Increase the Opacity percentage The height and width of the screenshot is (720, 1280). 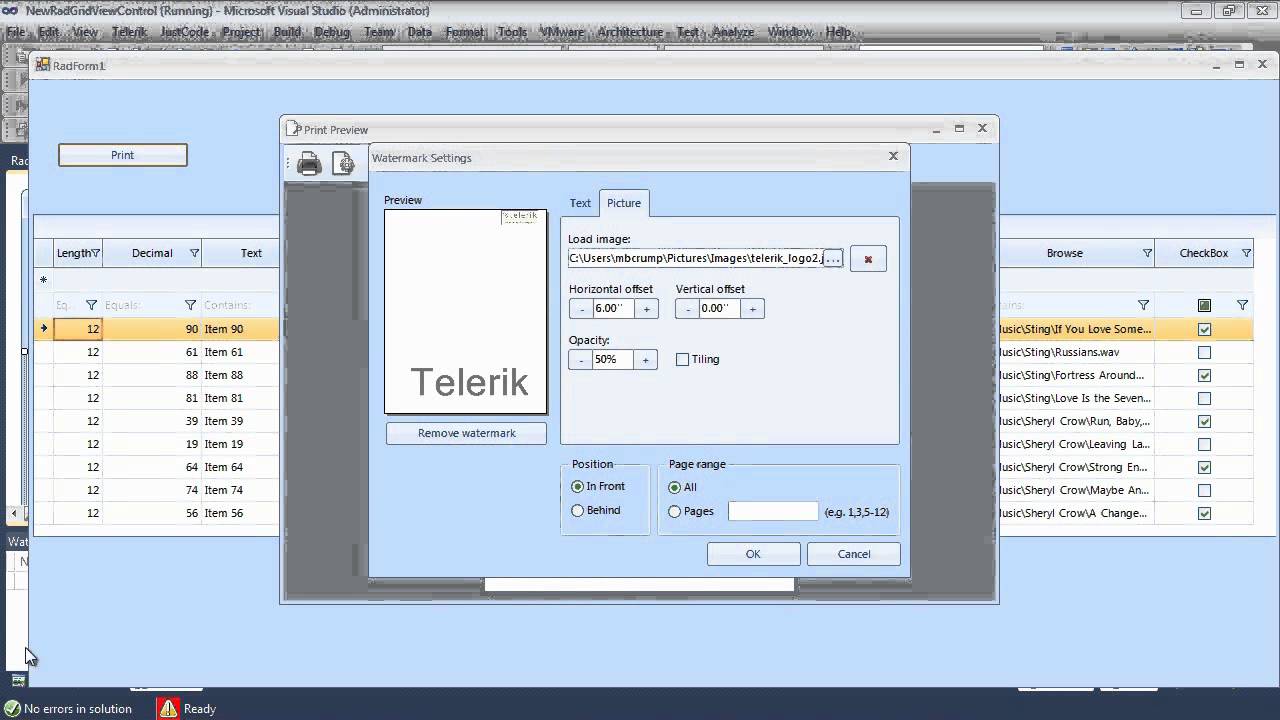pyautogui.click(x=646, y=359)
